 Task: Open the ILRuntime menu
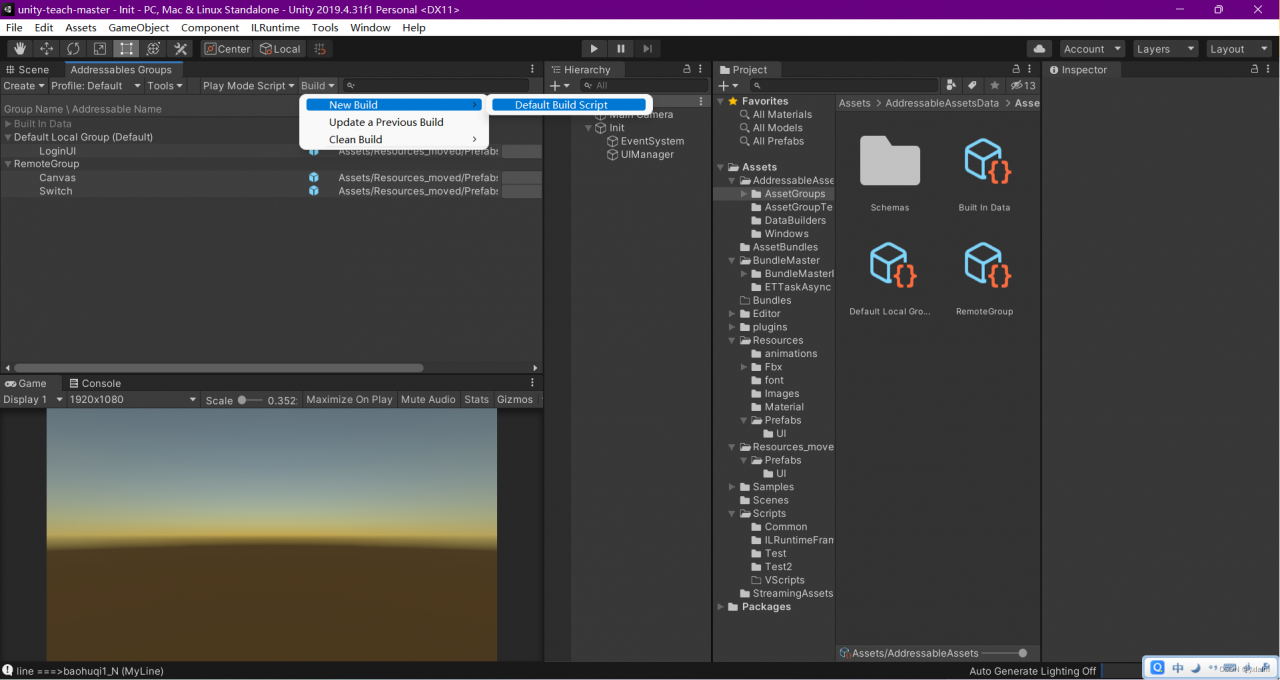tap(275, 28)
